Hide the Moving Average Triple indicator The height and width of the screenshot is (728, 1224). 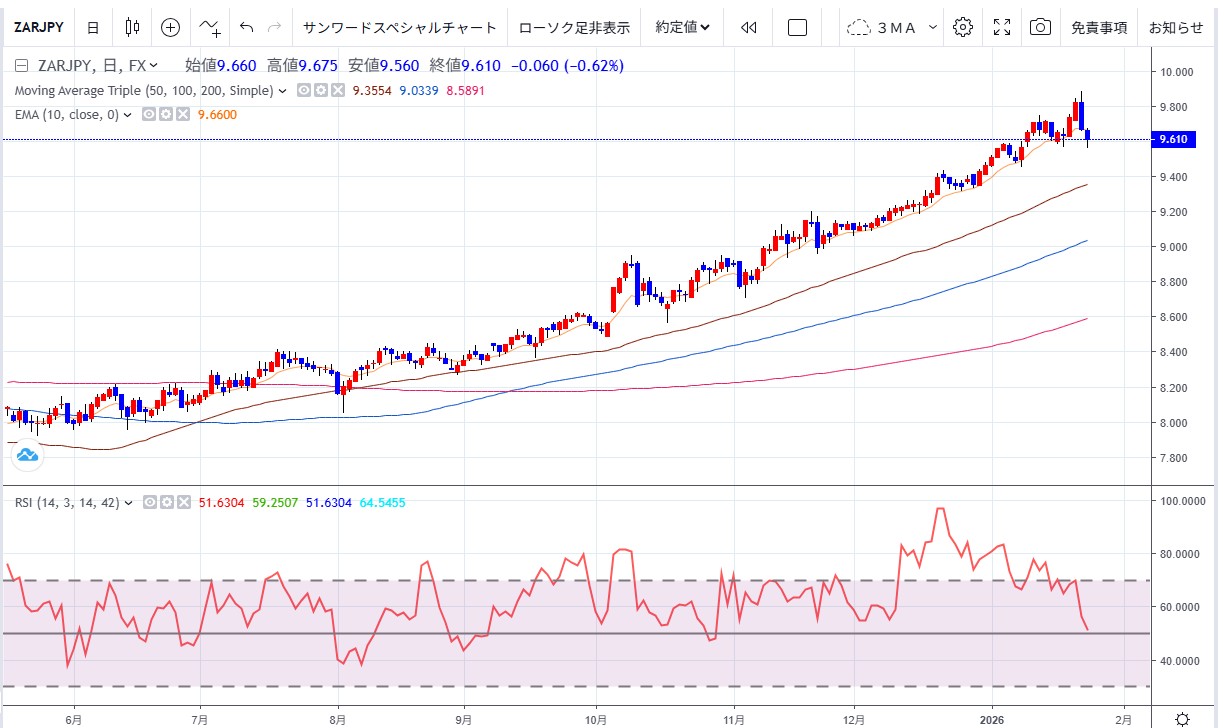coord(302,91)
